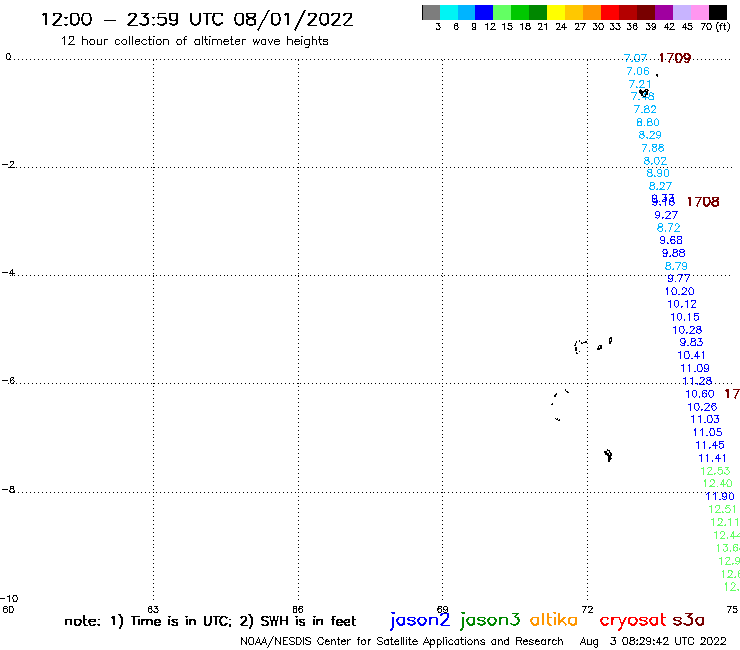The height and width of the screenshot is (650, 740).
Task: Click the 'jason2' satellite label
Action: (x=420, y=620)
